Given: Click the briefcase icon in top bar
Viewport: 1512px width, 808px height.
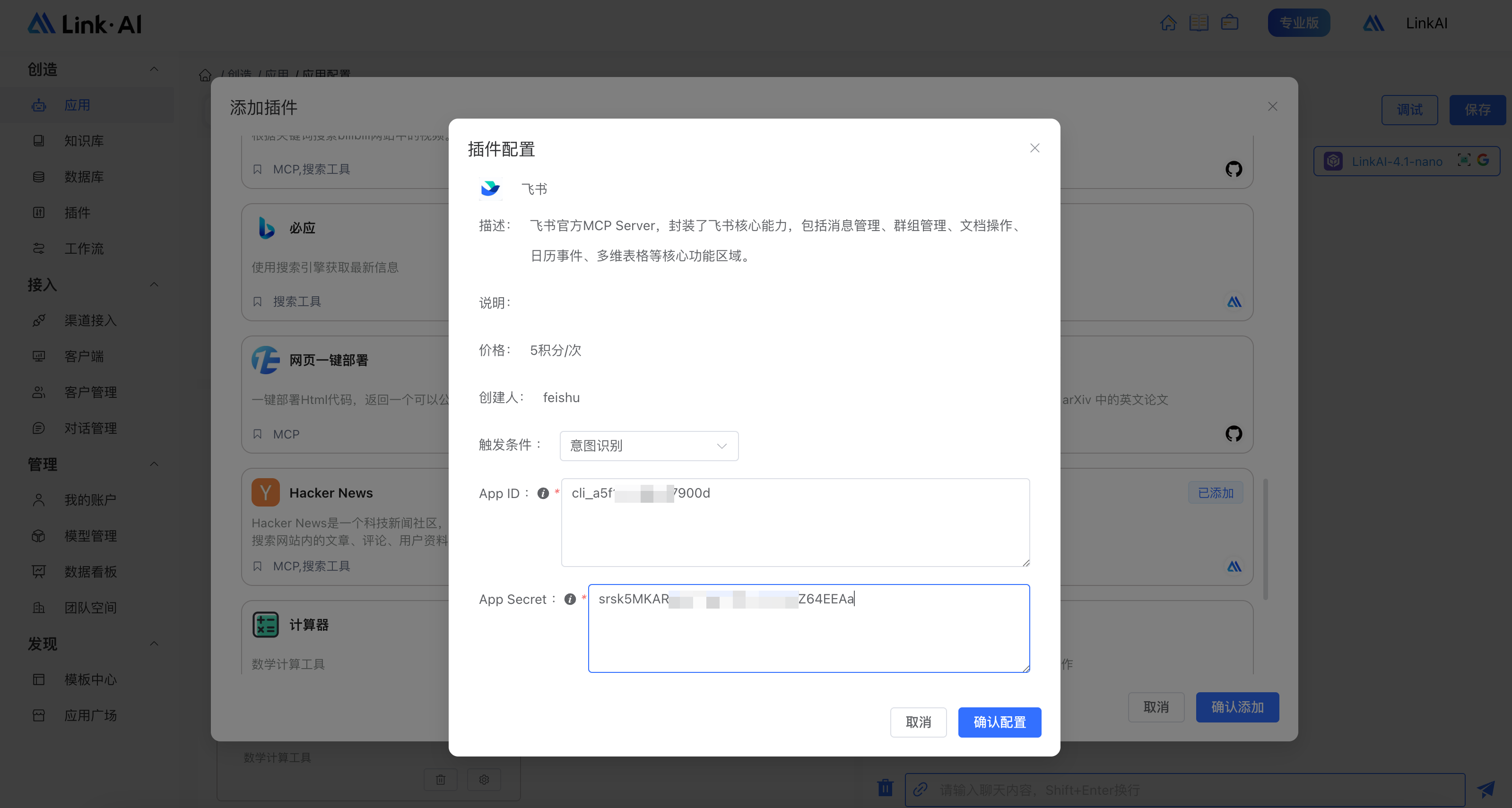Looking at the screenshot, I should coord(1230,23).
